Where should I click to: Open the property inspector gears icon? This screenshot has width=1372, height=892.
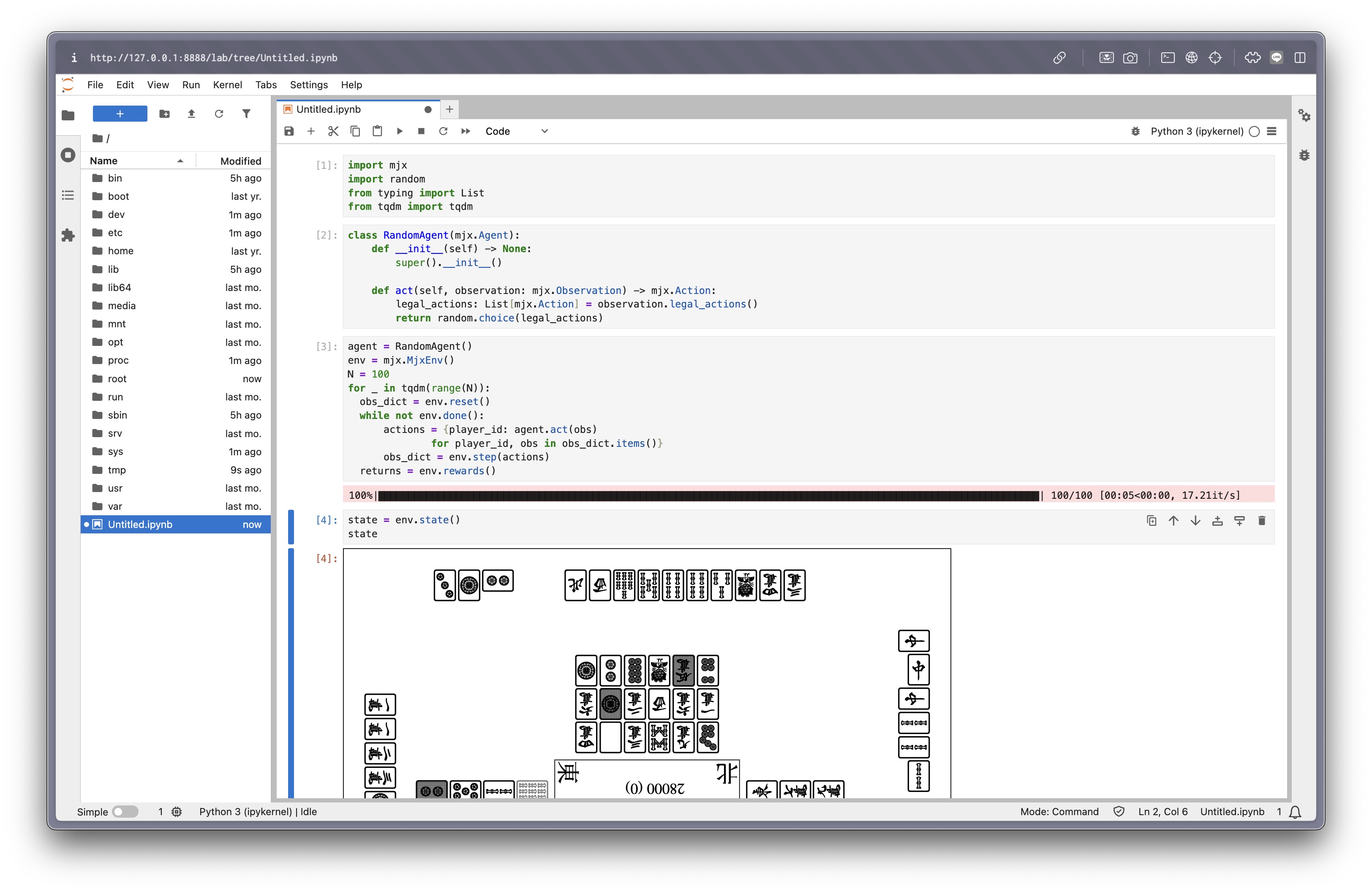[1304, 115]
